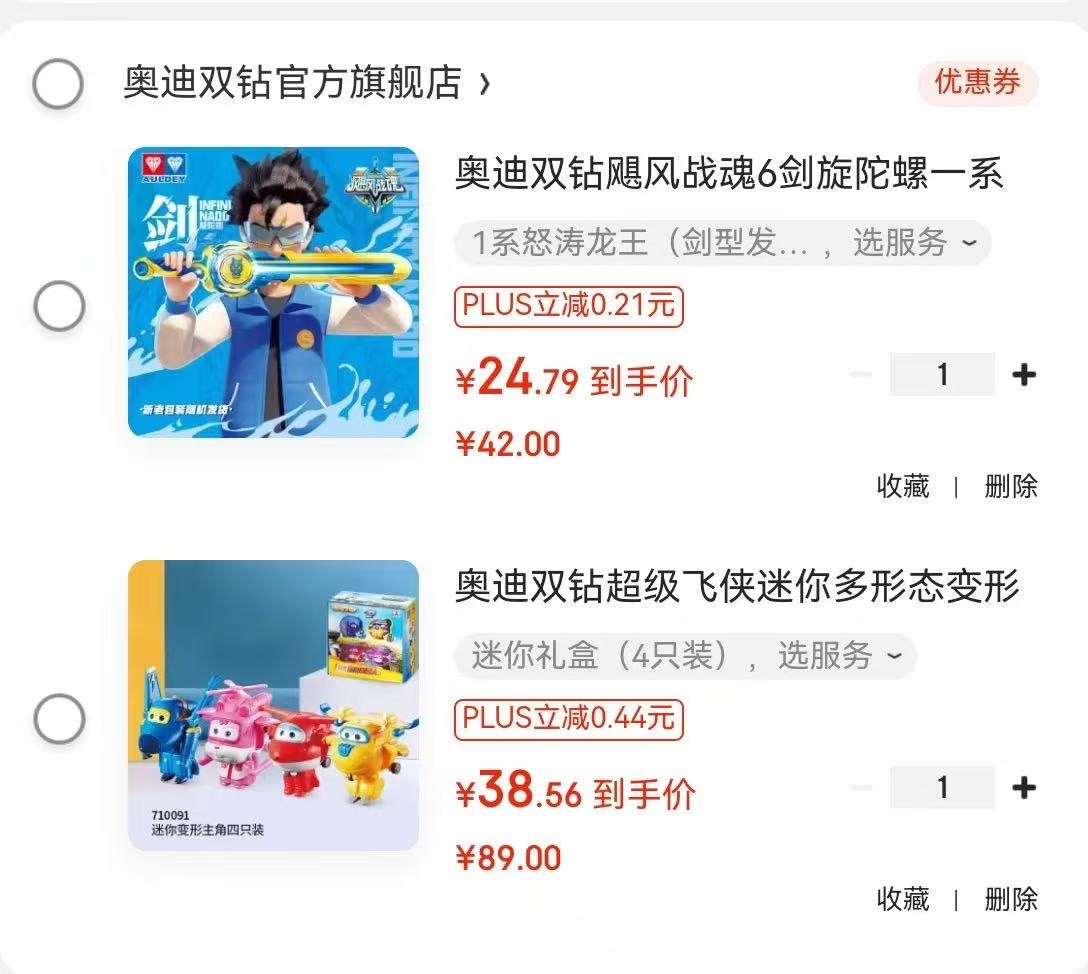The height and width of the screenshot is (974, 1088).
Task: Click quantity field of the ¥38.56 item
Action: pos(942,787)
